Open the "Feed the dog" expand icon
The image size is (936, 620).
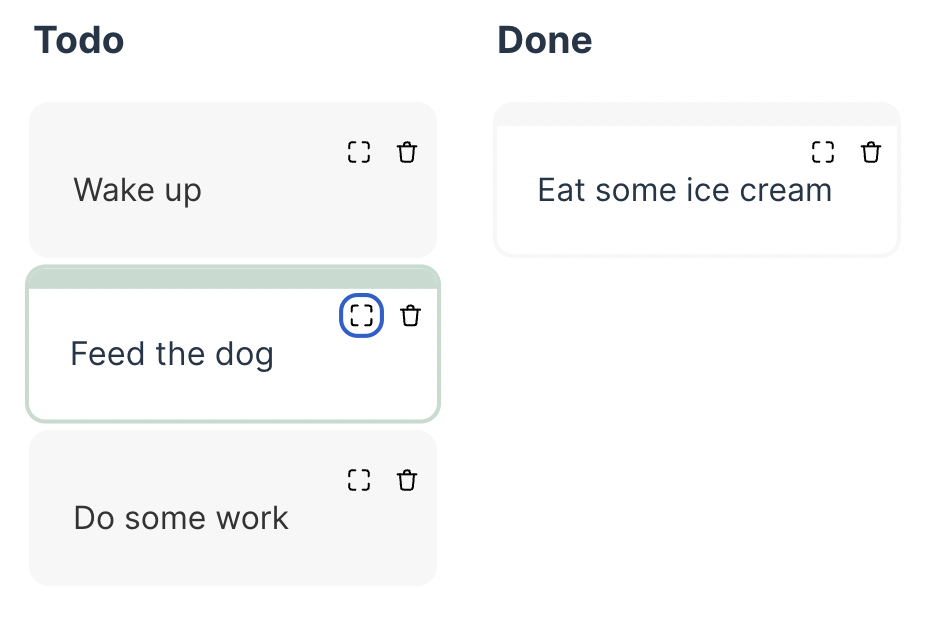tap(361, 316)
